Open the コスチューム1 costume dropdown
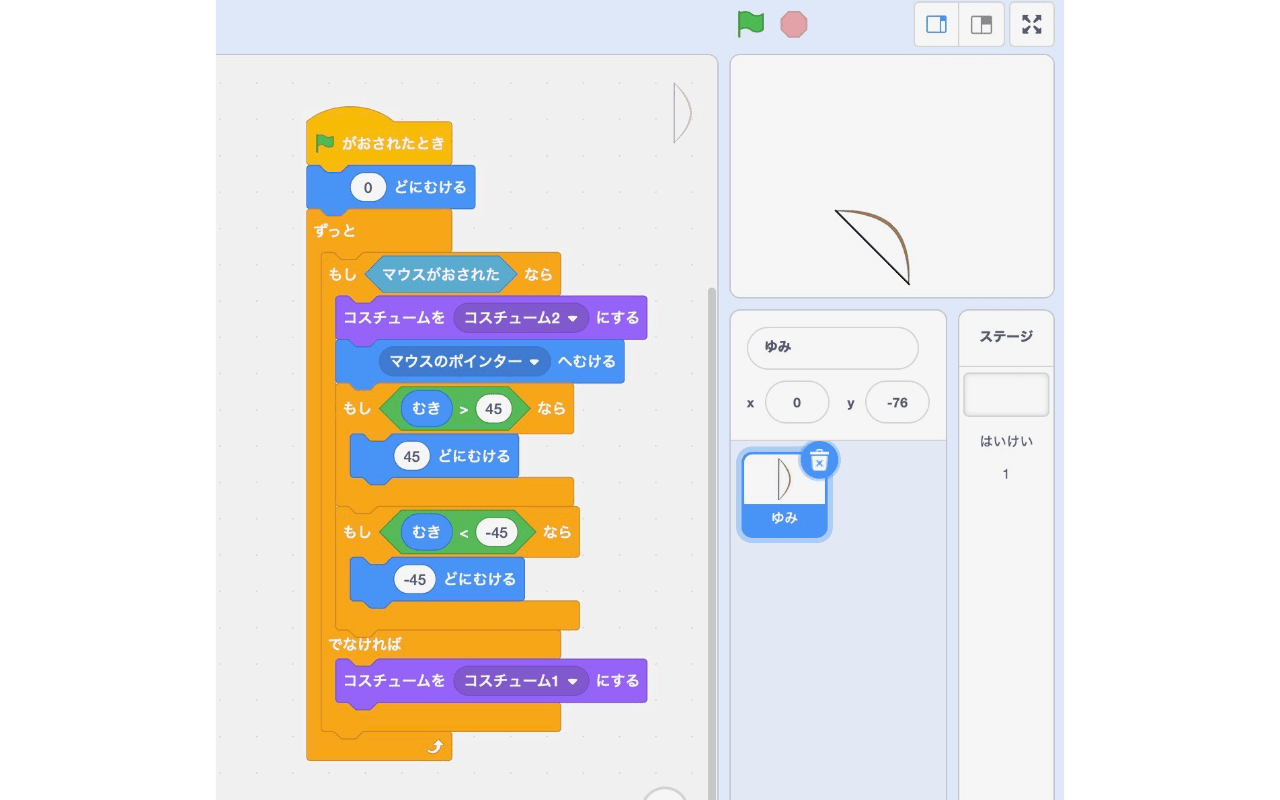1280x800 pixels. [521, 681]
